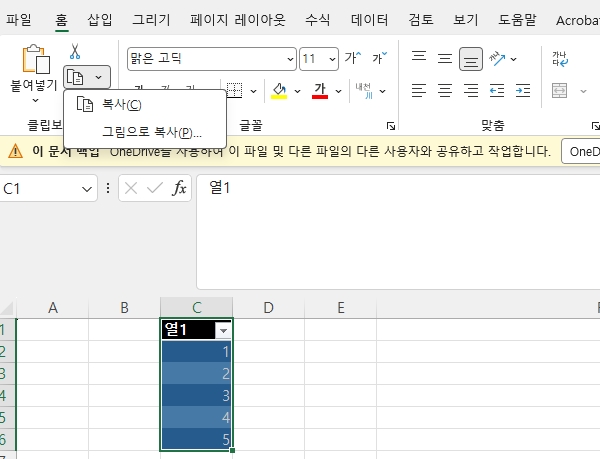Click the insert function fx icon
600x459 pixels.
pos(179,188)
